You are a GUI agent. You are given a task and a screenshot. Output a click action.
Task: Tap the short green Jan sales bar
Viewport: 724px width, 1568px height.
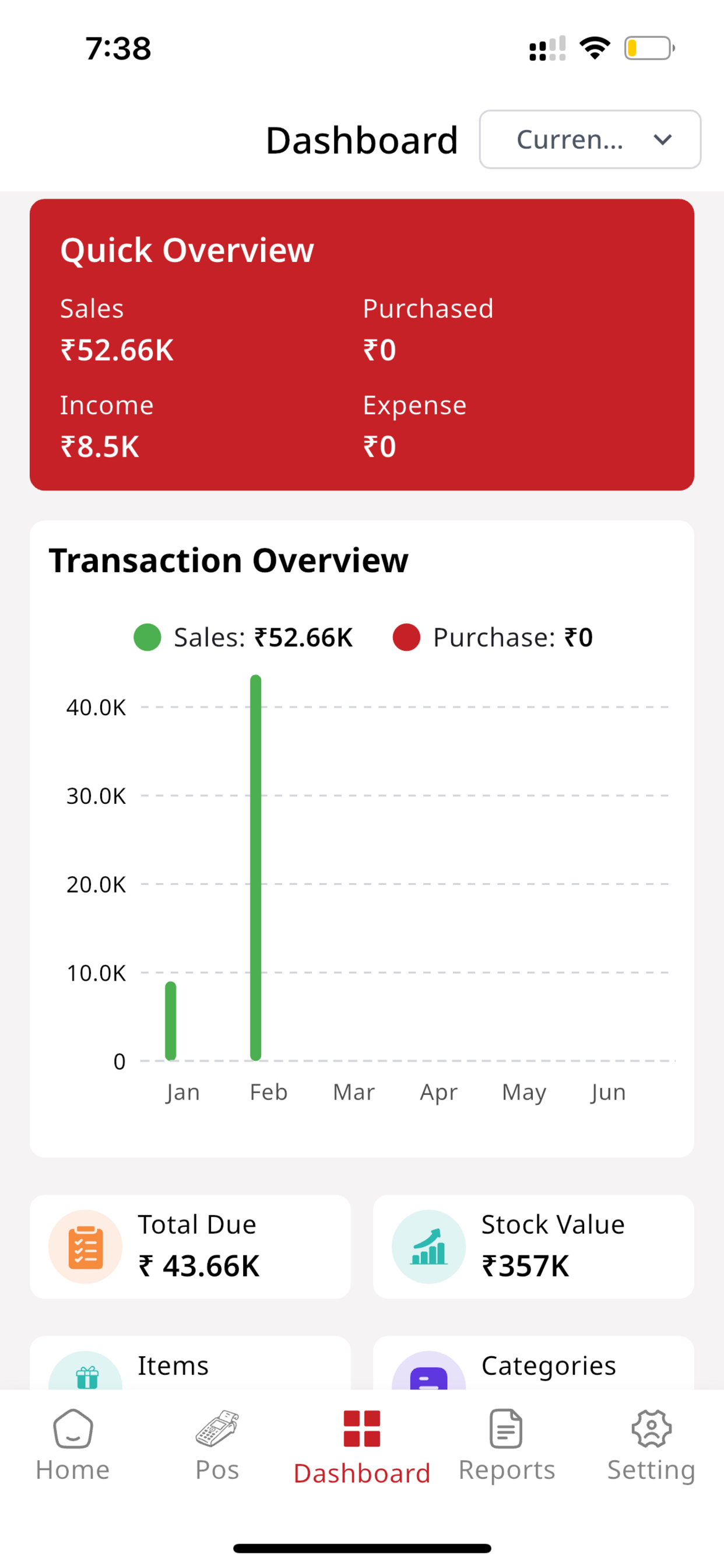(x=170, y=1021)
